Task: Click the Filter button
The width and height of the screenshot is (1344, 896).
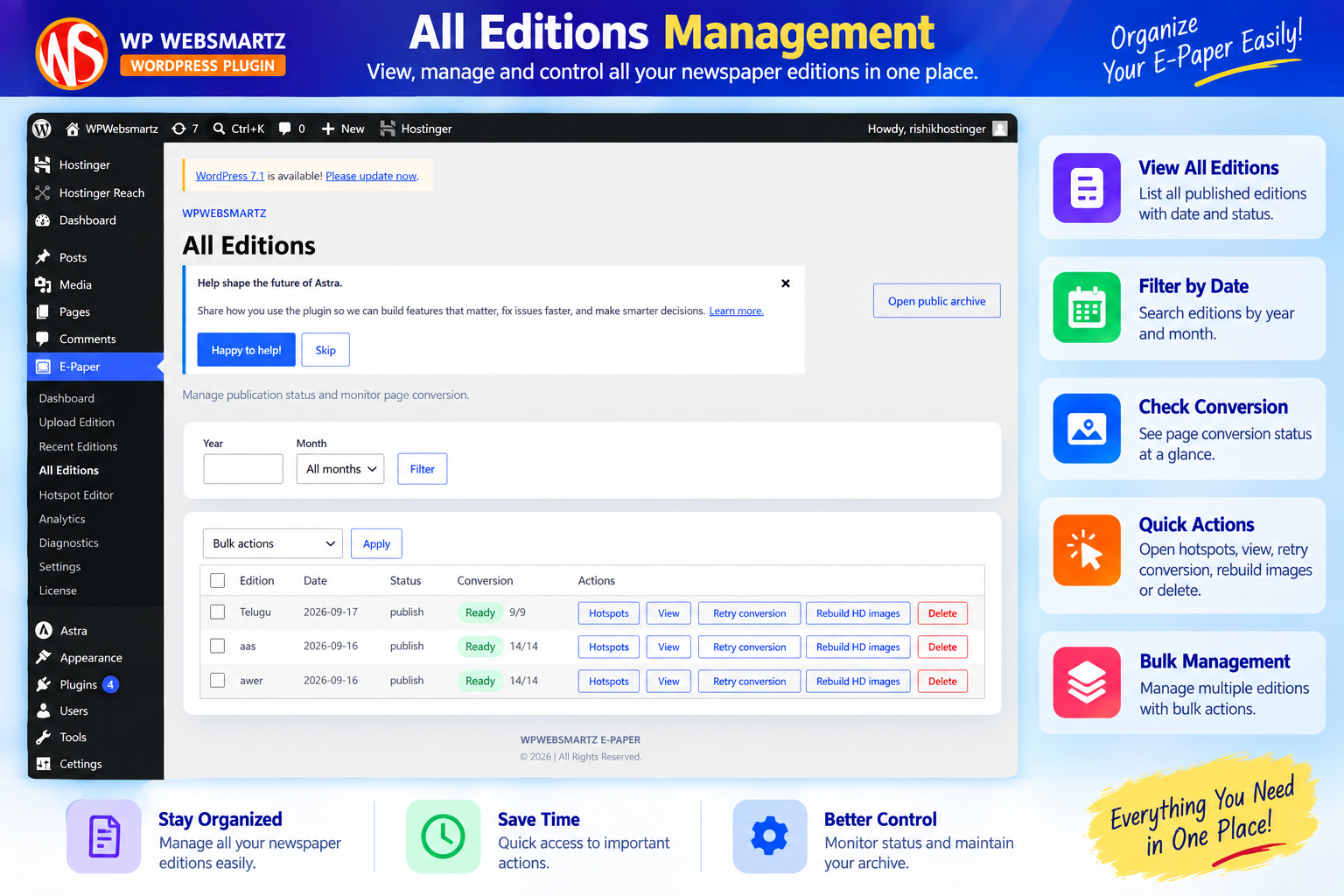Action: click(423, 469)
